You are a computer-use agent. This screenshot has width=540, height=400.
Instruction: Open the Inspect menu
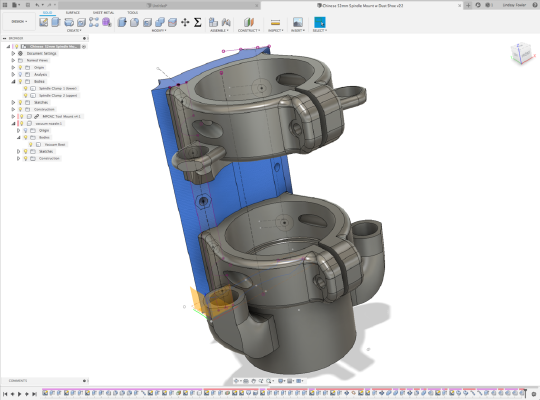pyautogui.click(x=276, y=31)
